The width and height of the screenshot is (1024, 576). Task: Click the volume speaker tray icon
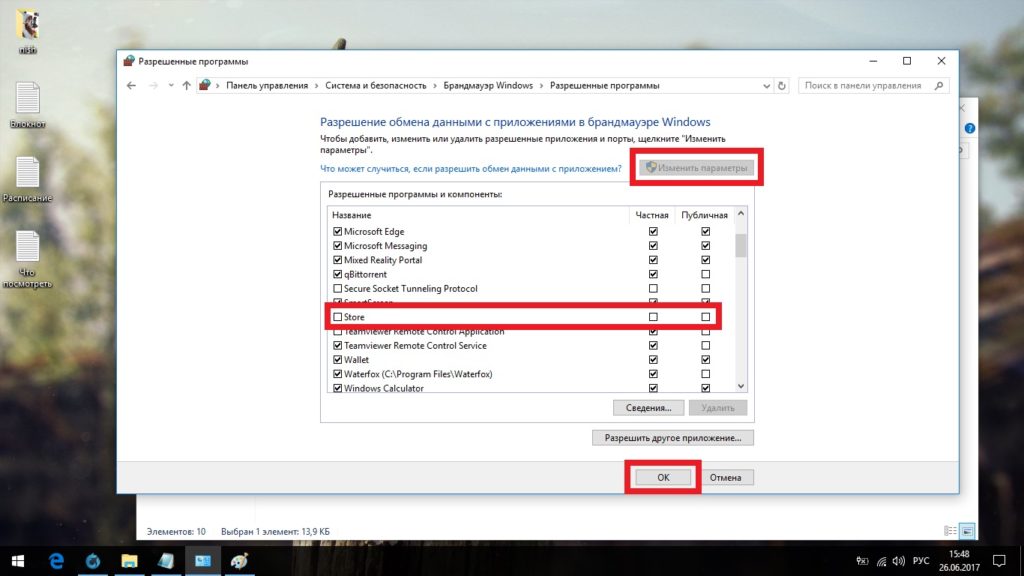click(x=899, y=561)
